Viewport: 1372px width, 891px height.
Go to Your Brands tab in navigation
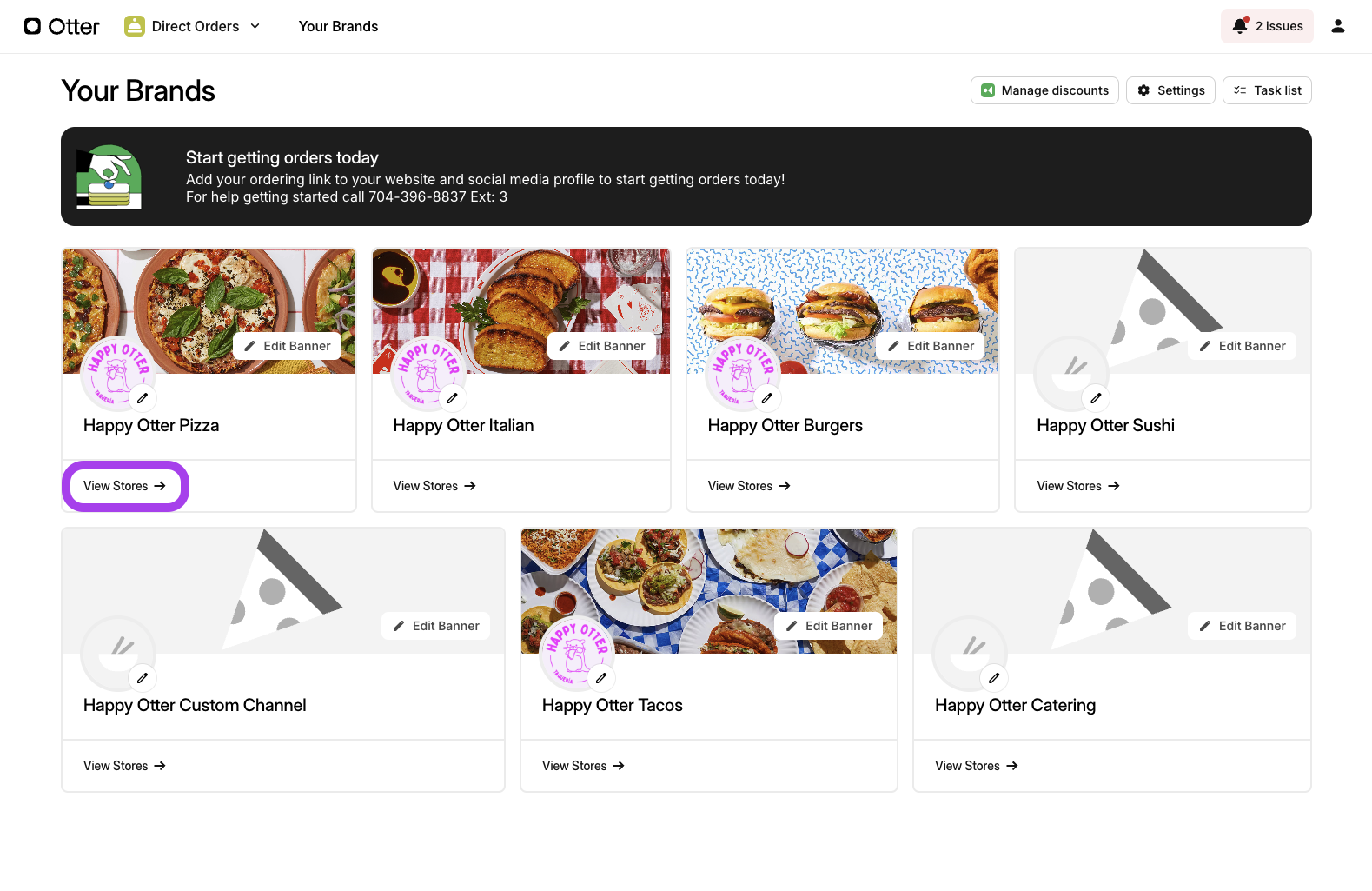point(338,26)
